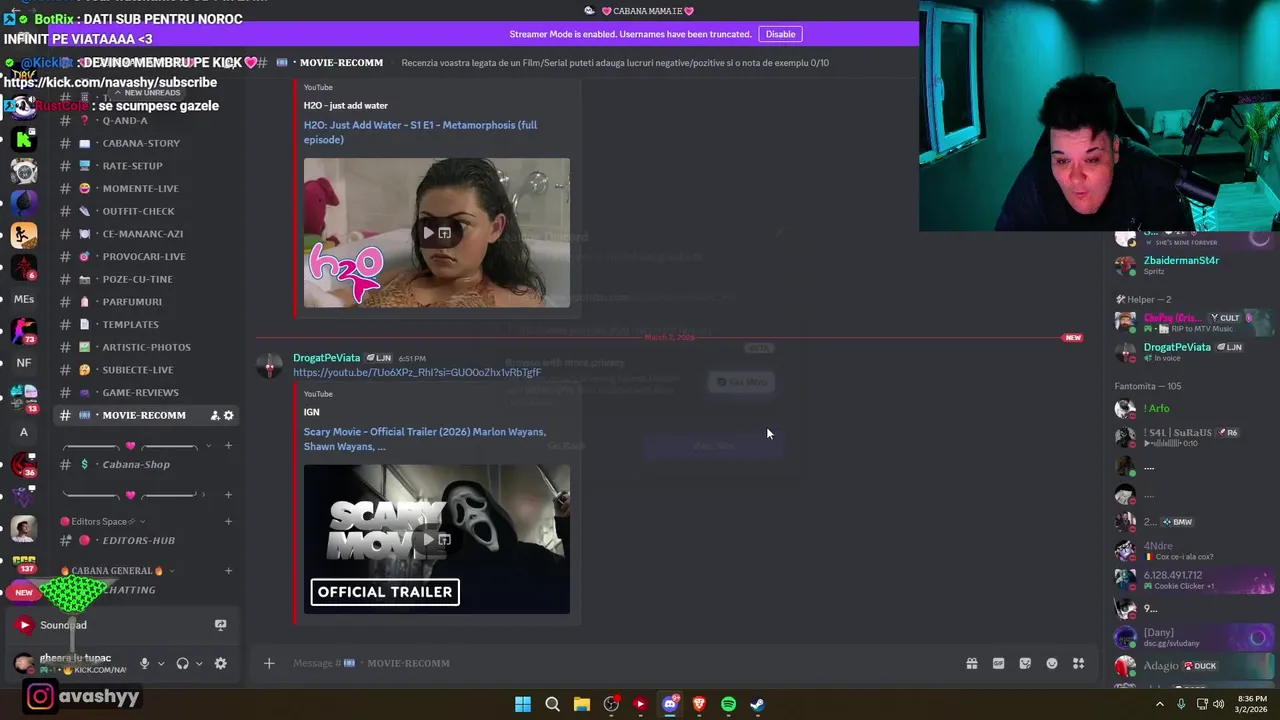Open Windows Start menu

tap(523, 704)
